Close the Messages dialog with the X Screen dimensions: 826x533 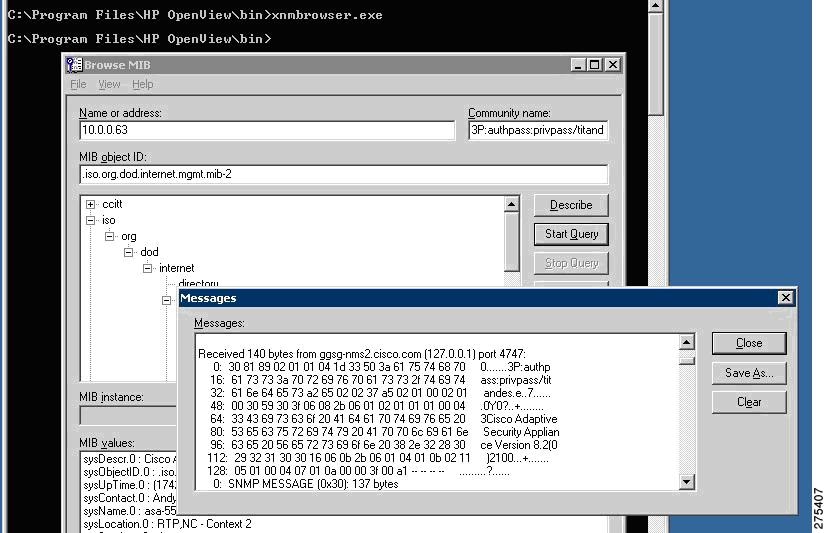click(785, 298)
